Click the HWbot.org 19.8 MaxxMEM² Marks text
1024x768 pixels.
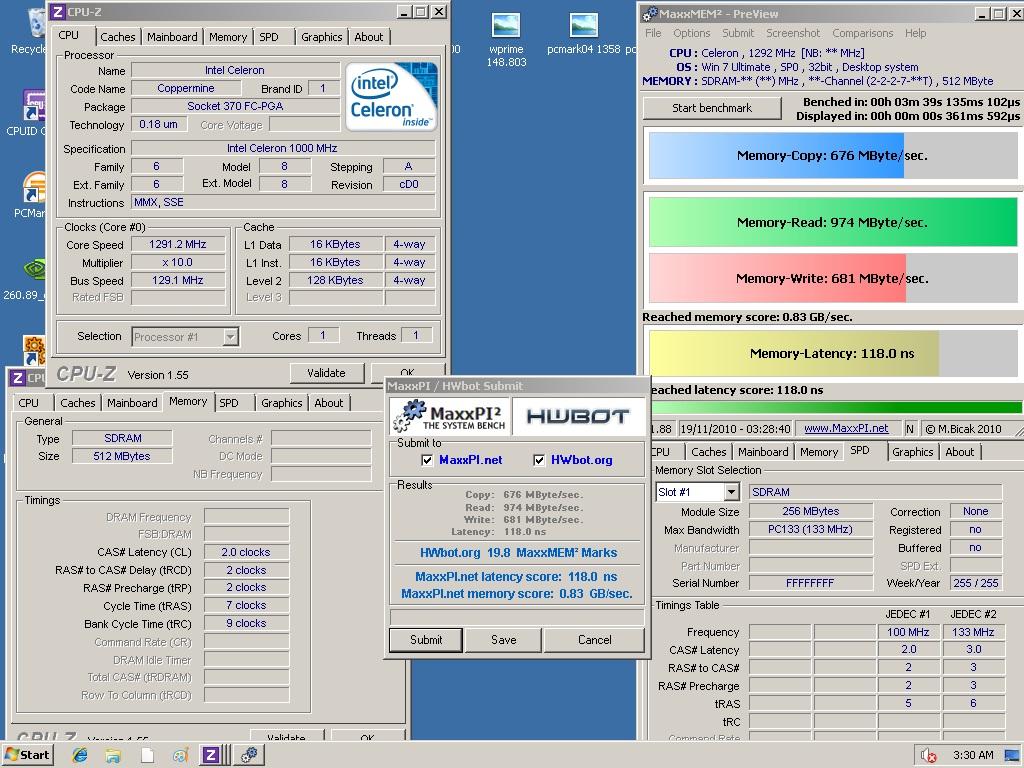coord(519,552)
